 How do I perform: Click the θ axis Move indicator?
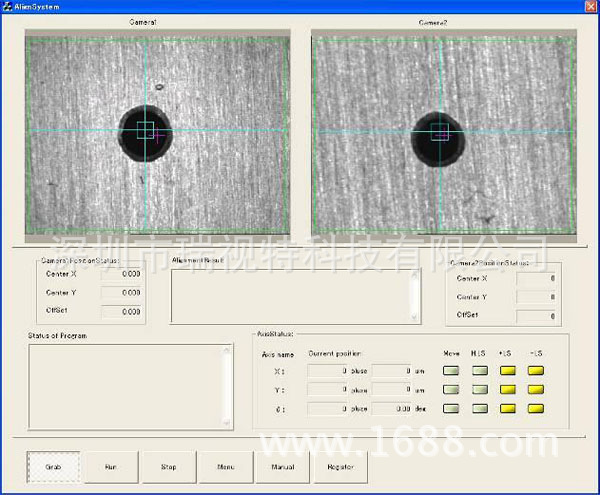453,409
